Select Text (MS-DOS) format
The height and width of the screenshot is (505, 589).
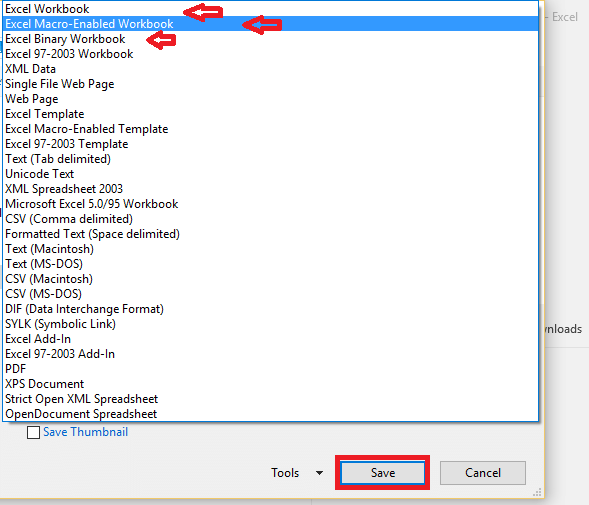coord(270,264)
